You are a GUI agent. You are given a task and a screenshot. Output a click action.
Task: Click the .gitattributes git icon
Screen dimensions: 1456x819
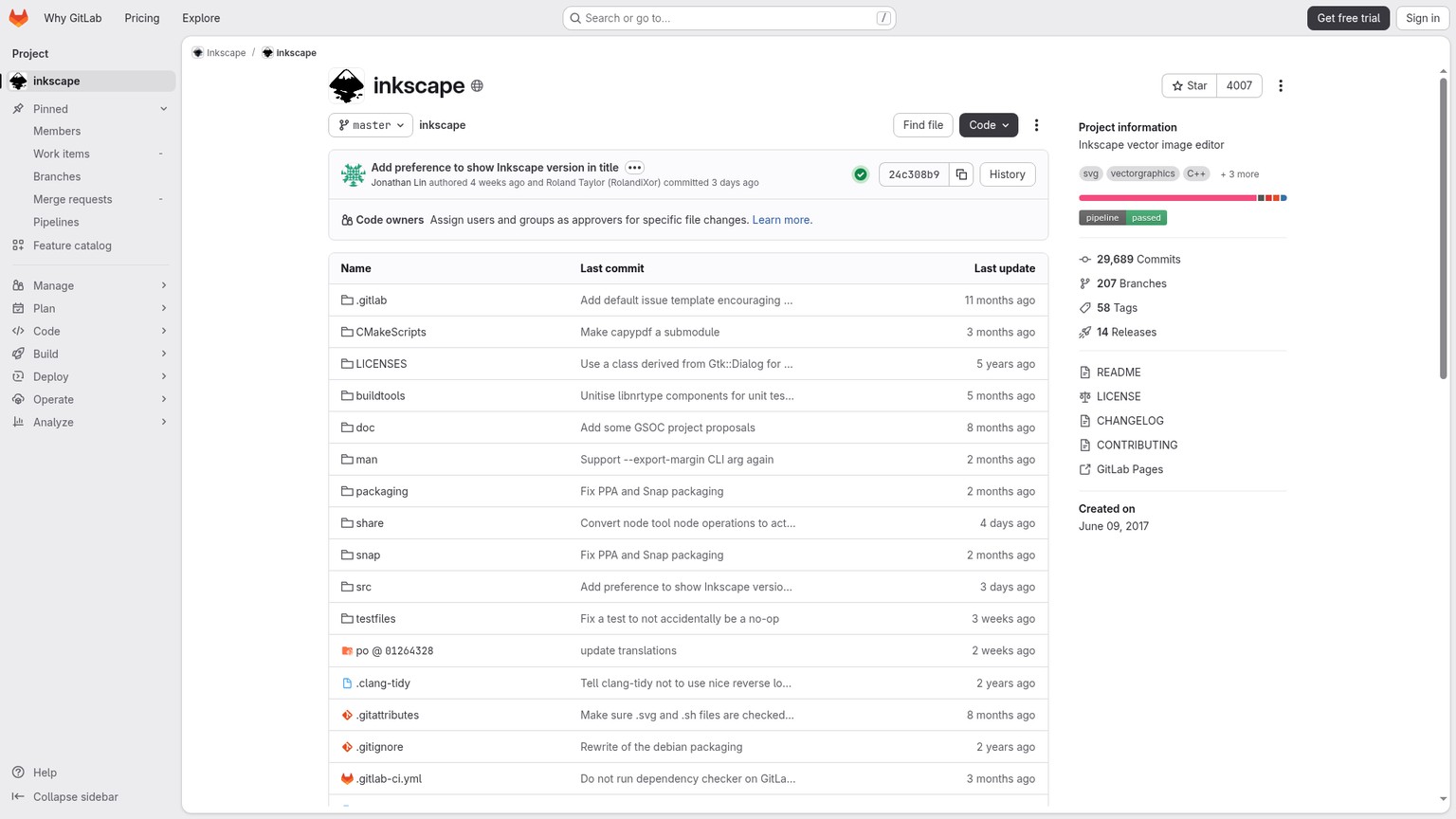click(x=347, y=716)
